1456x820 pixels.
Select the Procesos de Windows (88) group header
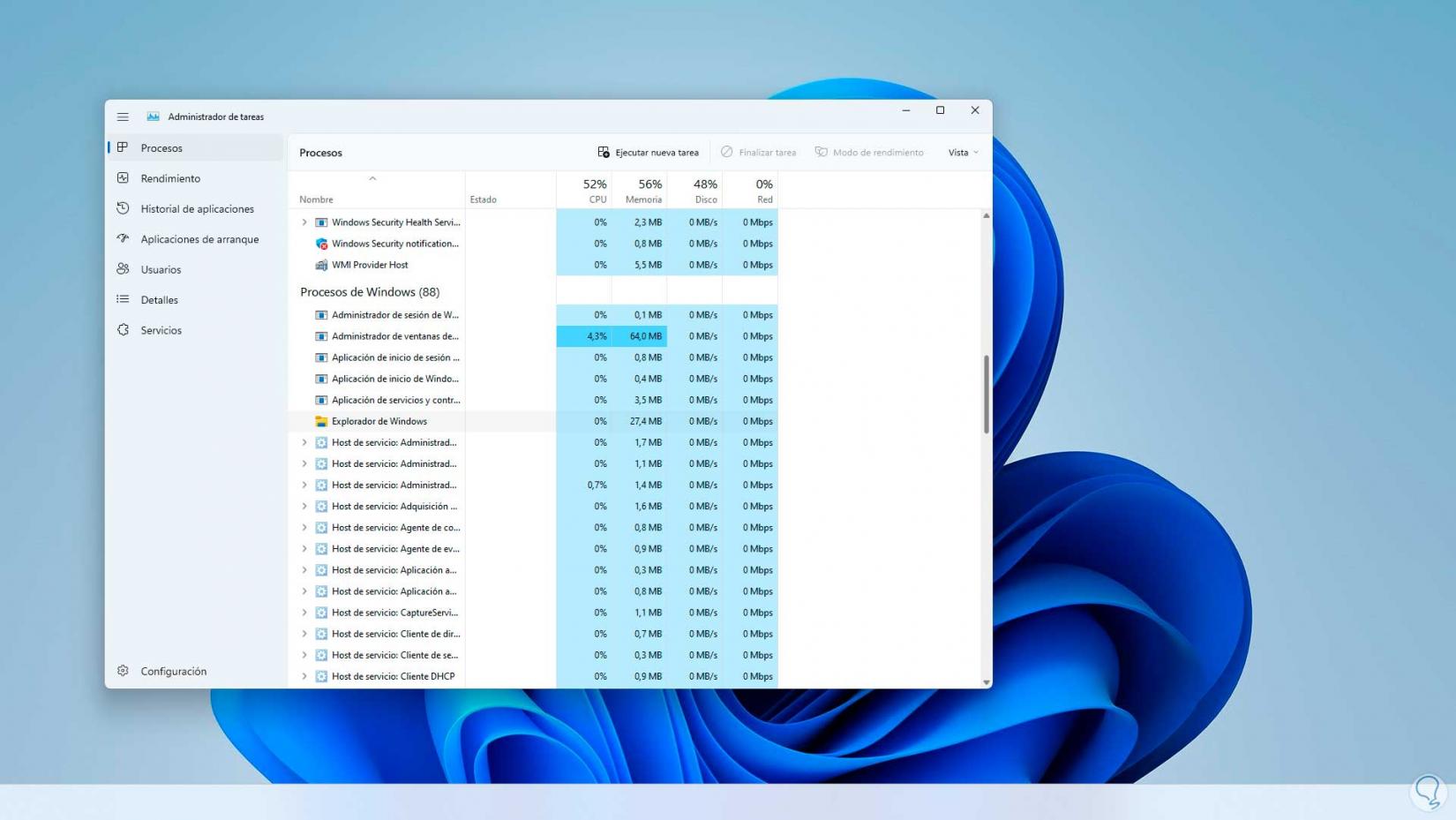point(370,292)
